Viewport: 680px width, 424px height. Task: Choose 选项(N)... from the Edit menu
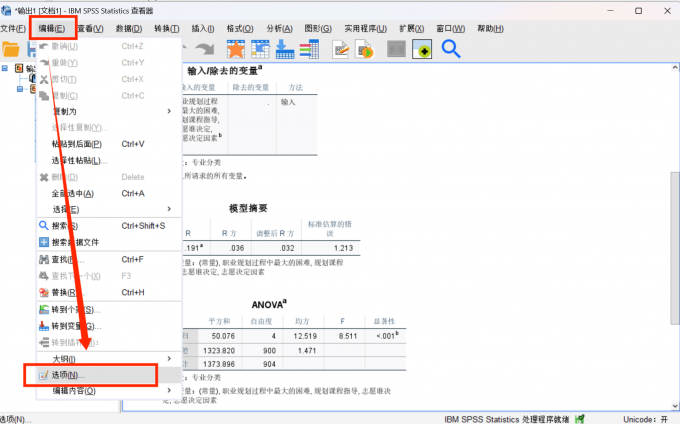coord(109,375)
